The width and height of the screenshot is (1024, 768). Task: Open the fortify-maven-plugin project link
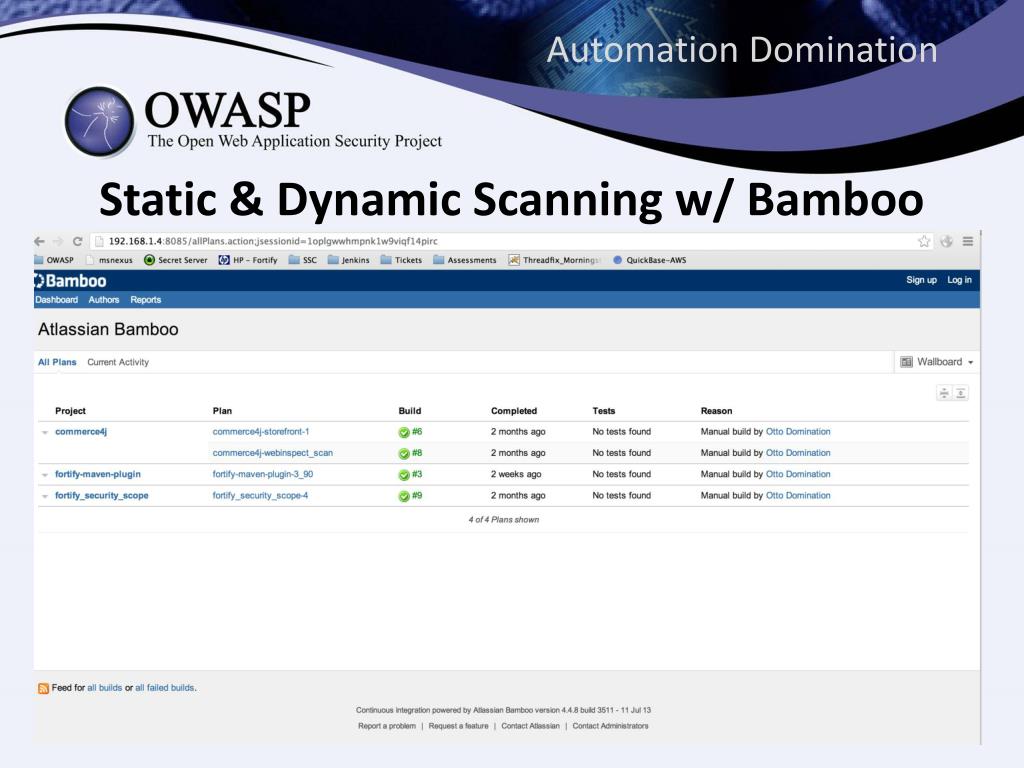click(x=98, y=474)
